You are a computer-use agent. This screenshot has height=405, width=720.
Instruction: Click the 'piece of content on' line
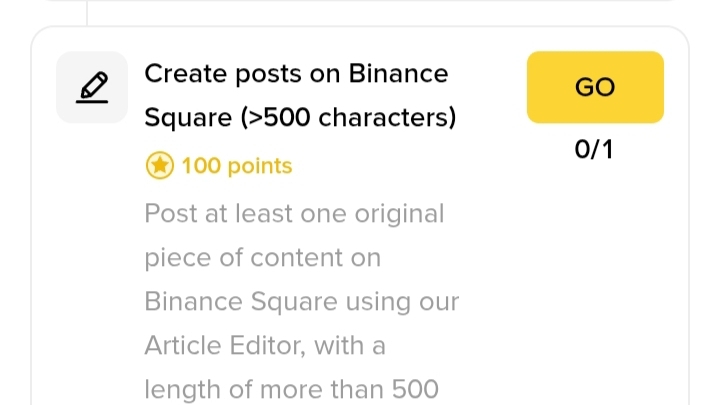click(x=262, y=257)
